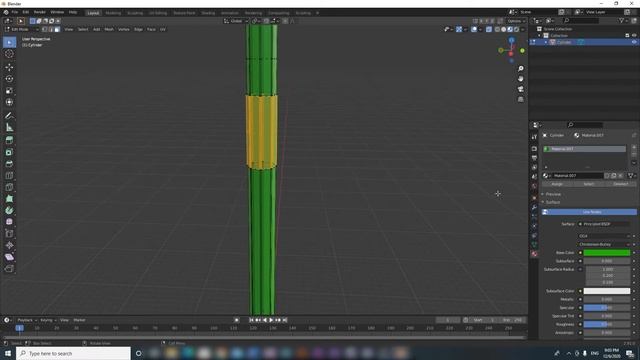Enable vertex select mode
This screenshot has width=640, height=360.
tap(44, 29)
